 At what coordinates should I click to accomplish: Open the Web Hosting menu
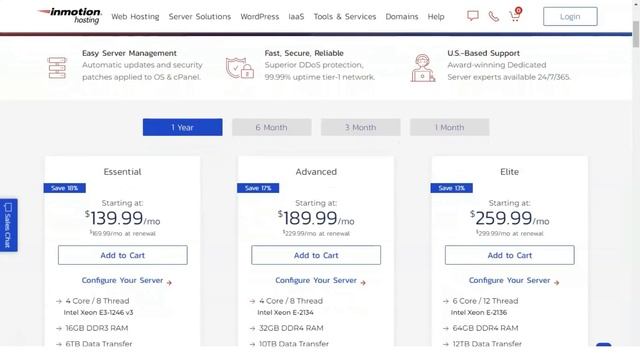[135, 17]
